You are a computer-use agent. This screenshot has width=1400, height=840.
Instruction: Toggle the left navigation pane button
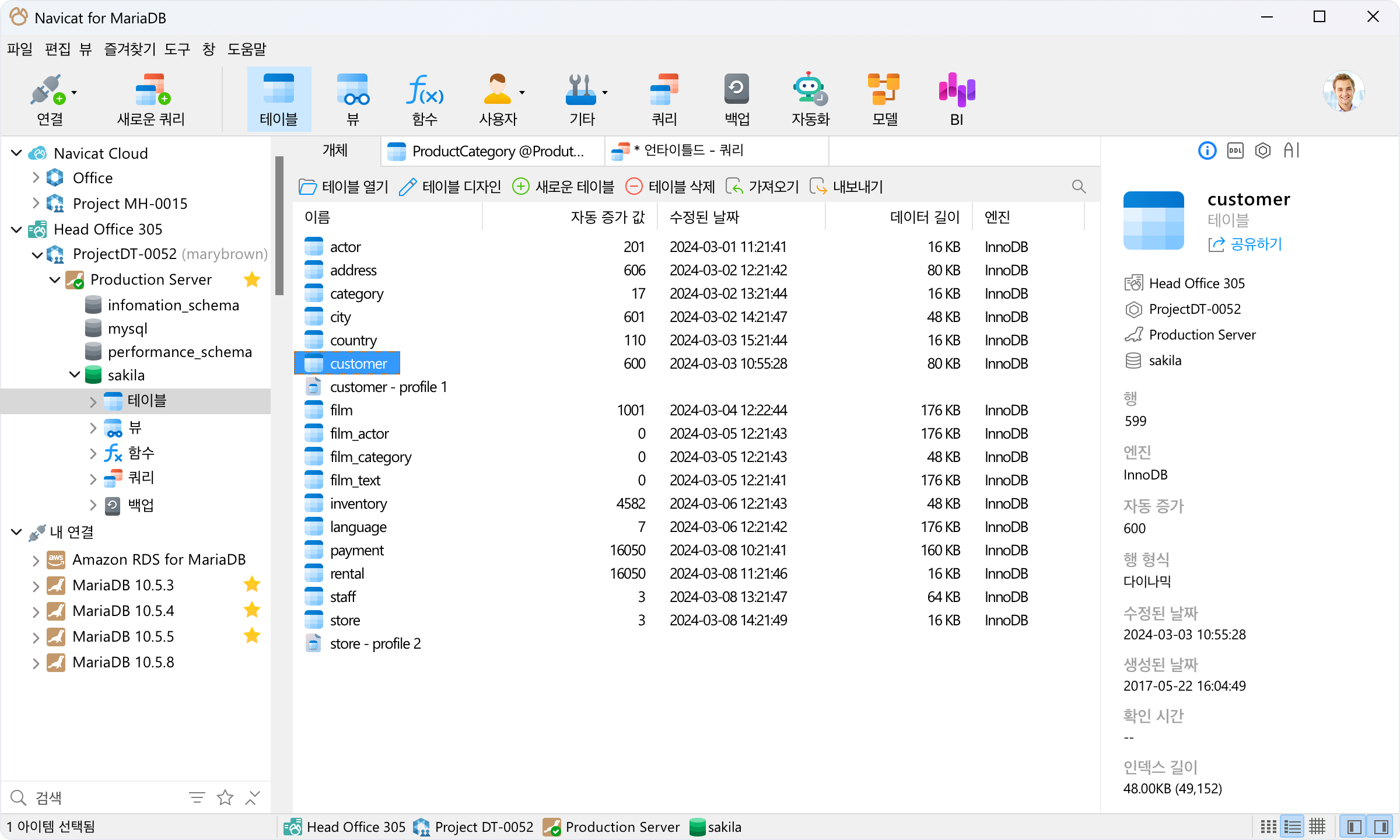[1354, 827]
